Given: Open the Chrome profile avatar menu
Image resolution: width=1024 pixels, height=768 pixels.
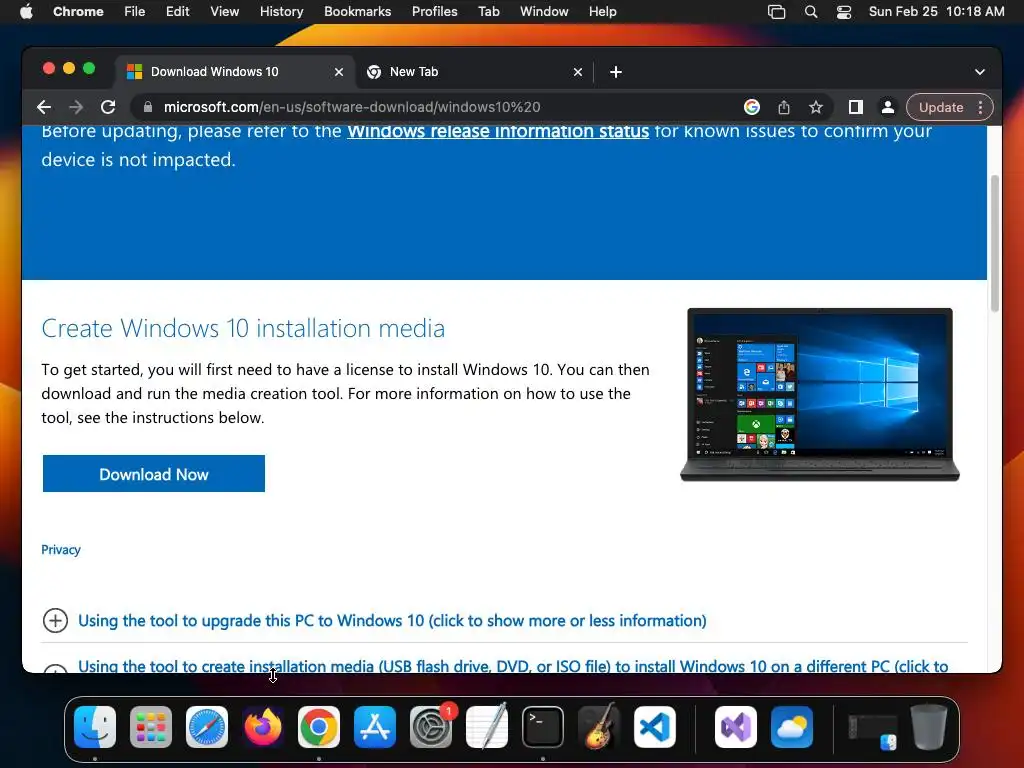Looking at the screenshot, I should point(888,107).
